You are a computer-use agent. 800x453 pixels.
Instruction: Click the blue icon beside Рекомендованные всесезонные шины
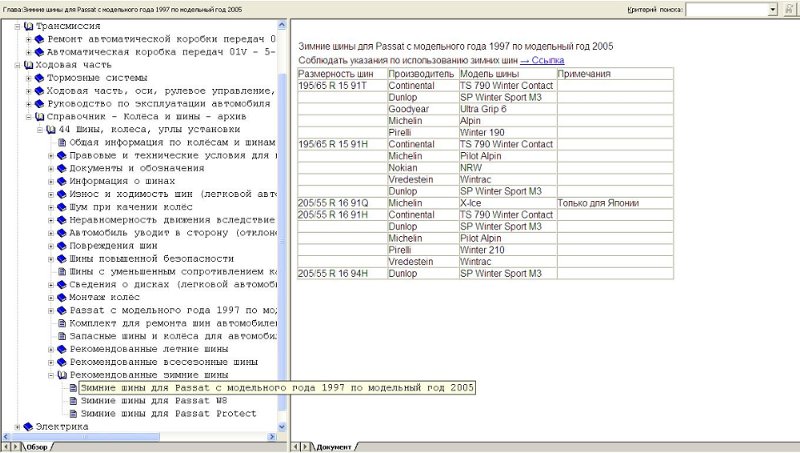tap(62, 362)
